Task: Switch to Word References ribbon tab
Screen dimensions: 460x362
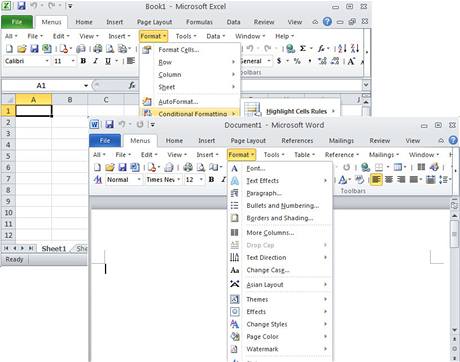Action: tap(297, 141)
